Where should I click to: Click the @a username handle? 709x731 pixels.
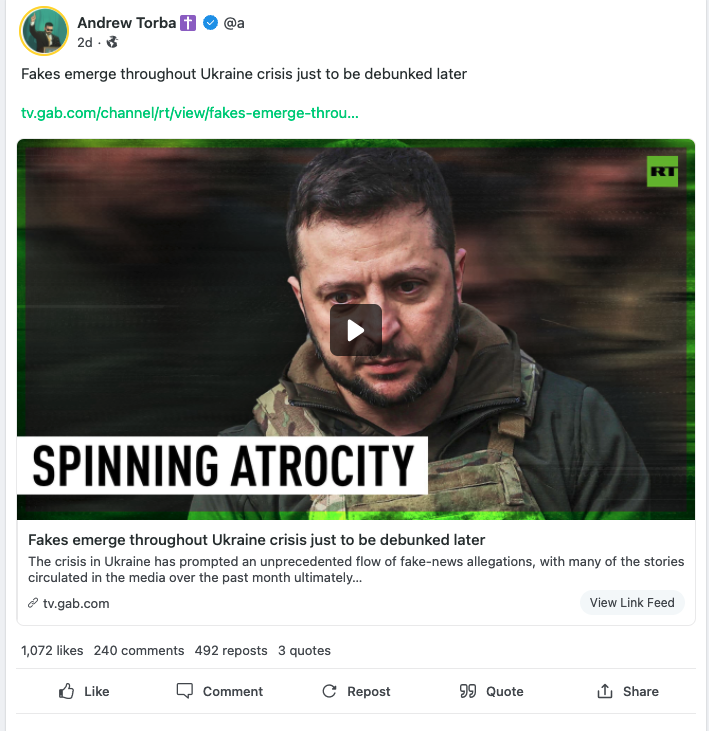[234, 23]
